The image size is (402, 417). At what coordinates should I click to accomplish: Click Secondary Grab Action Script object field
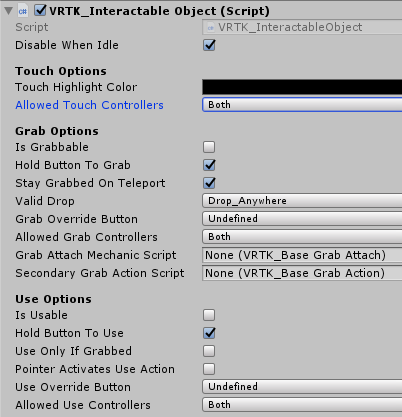point(302,273)
